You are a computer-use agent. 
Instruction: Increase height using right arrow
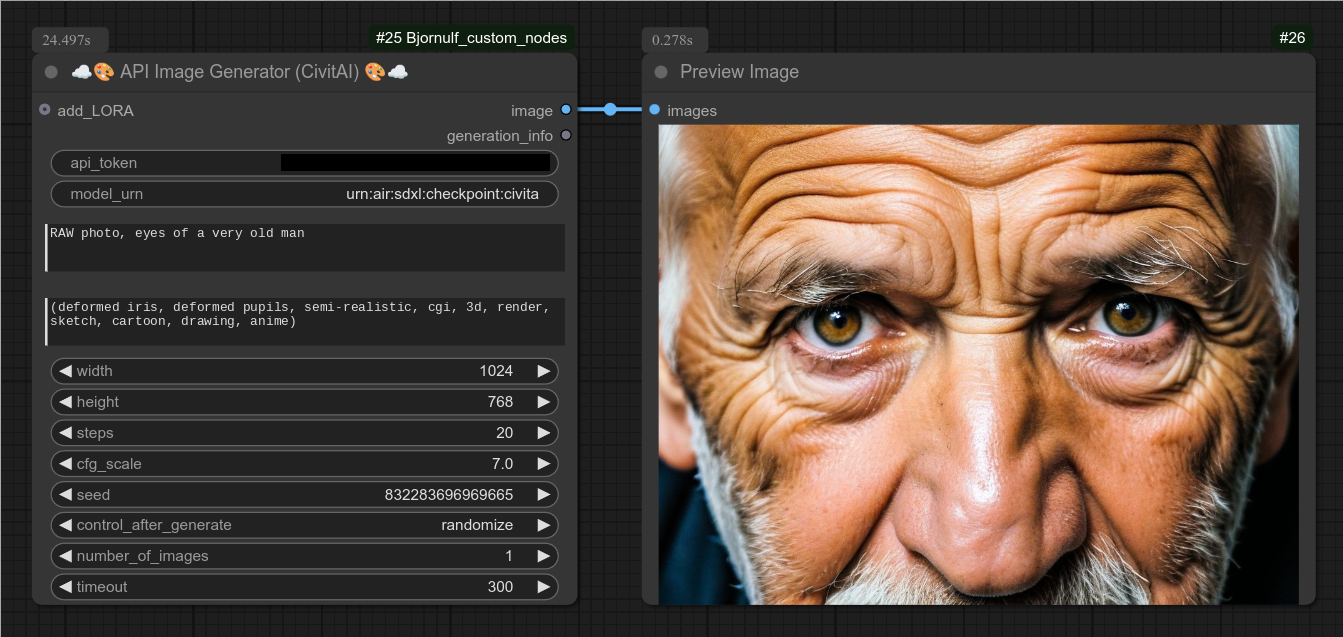[543, 402]
